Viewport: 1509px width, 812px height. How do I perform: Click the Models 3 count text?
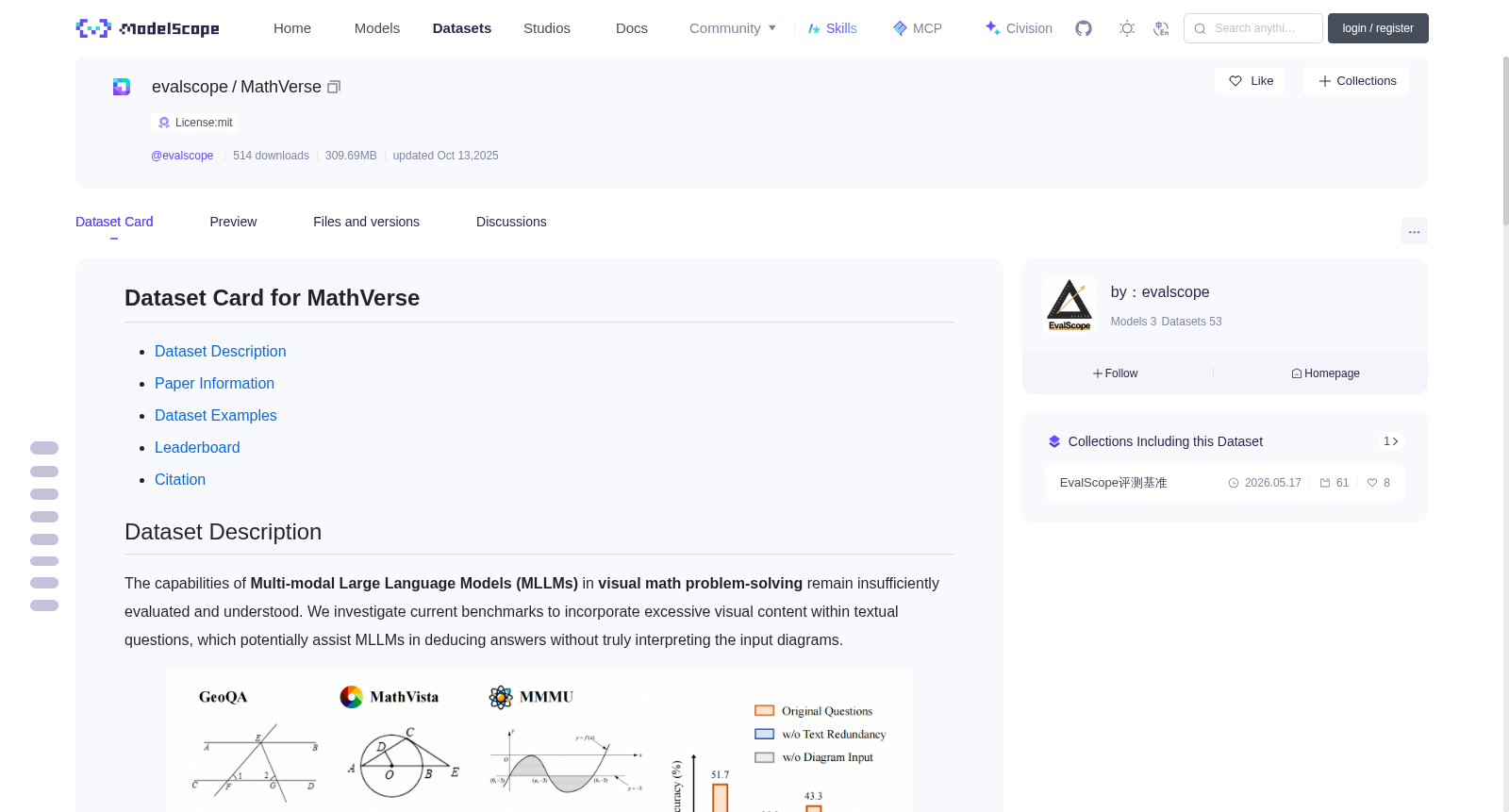[x=1134, y=322]
